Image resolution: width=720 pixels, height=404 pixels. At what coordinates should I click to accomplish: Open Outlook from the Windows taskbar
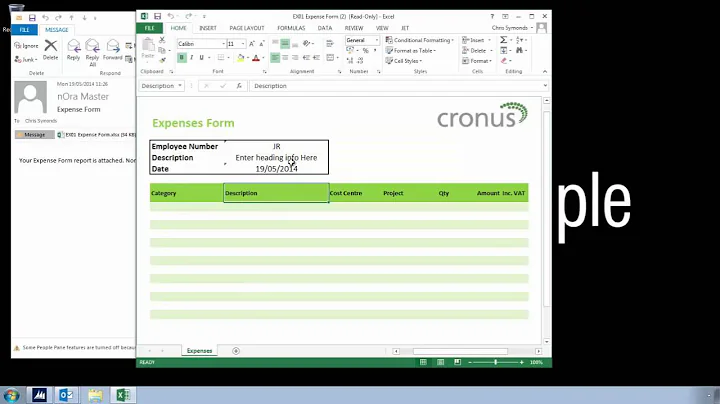coord(67,395)
